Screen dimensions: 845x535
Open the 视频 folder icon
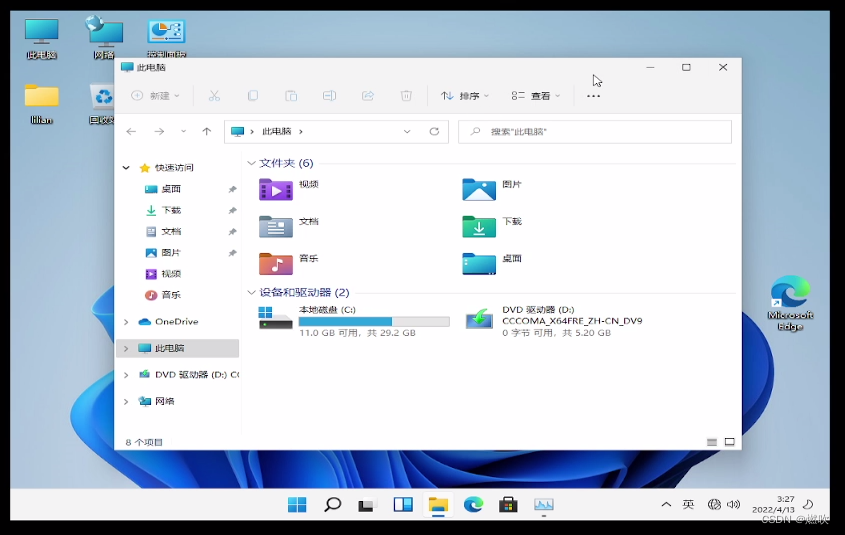pyautogui.click(x=275, y=190)
